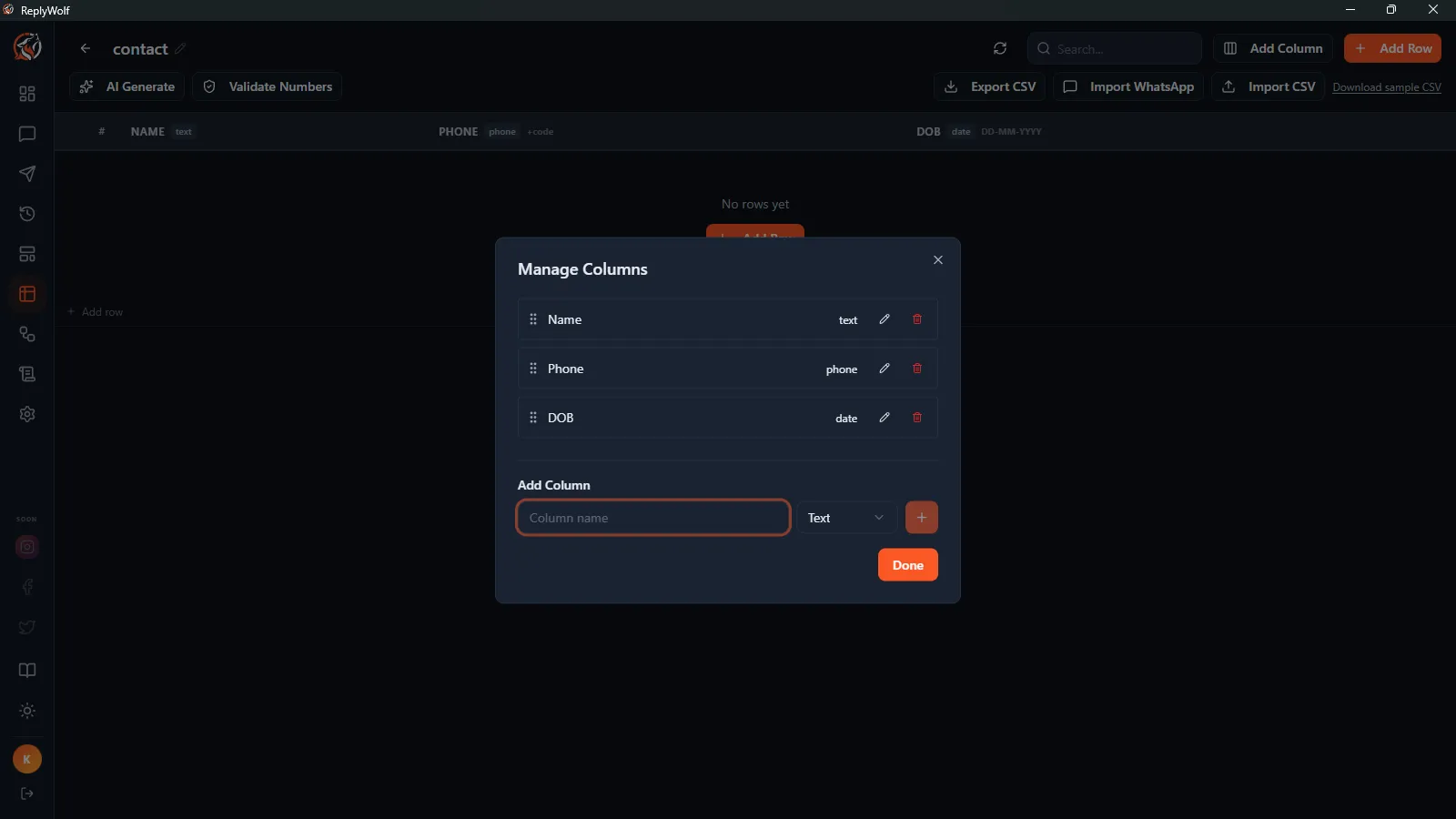Go back using the left arrow
Viewport: 1456px width, 819px height.
(x=86, y=48)
